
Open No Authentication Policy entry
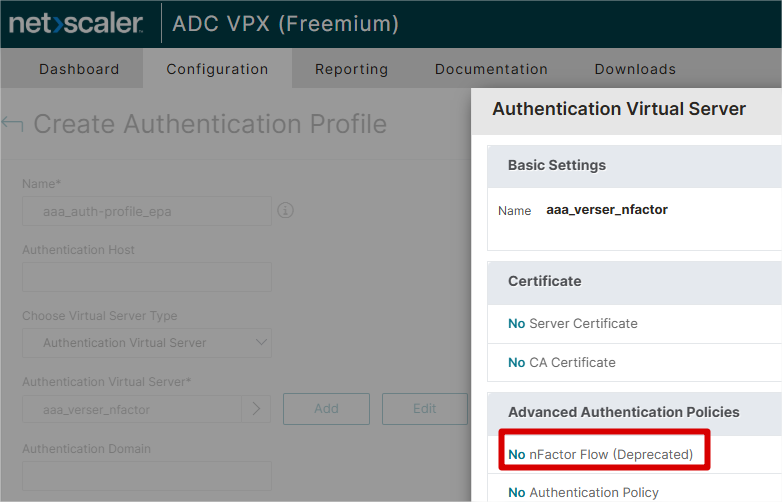coord(584,493)
